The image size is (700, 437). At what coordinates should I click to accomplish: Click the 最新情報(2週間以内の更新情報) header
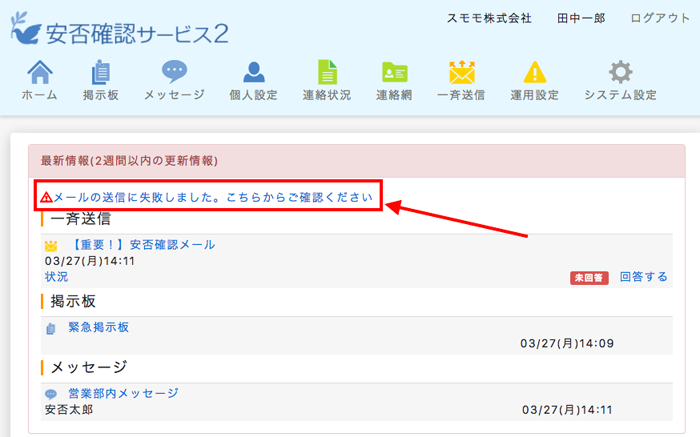[129, 161]
